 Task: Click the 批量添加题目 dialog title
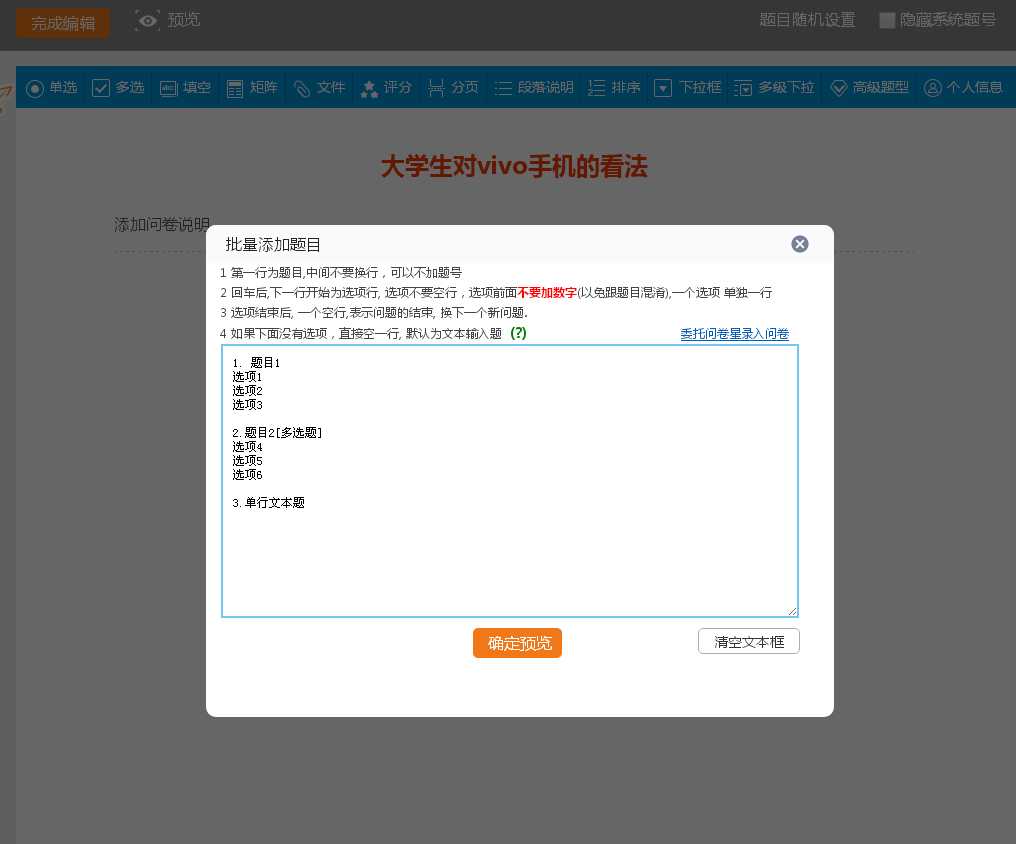pos(273,245)
